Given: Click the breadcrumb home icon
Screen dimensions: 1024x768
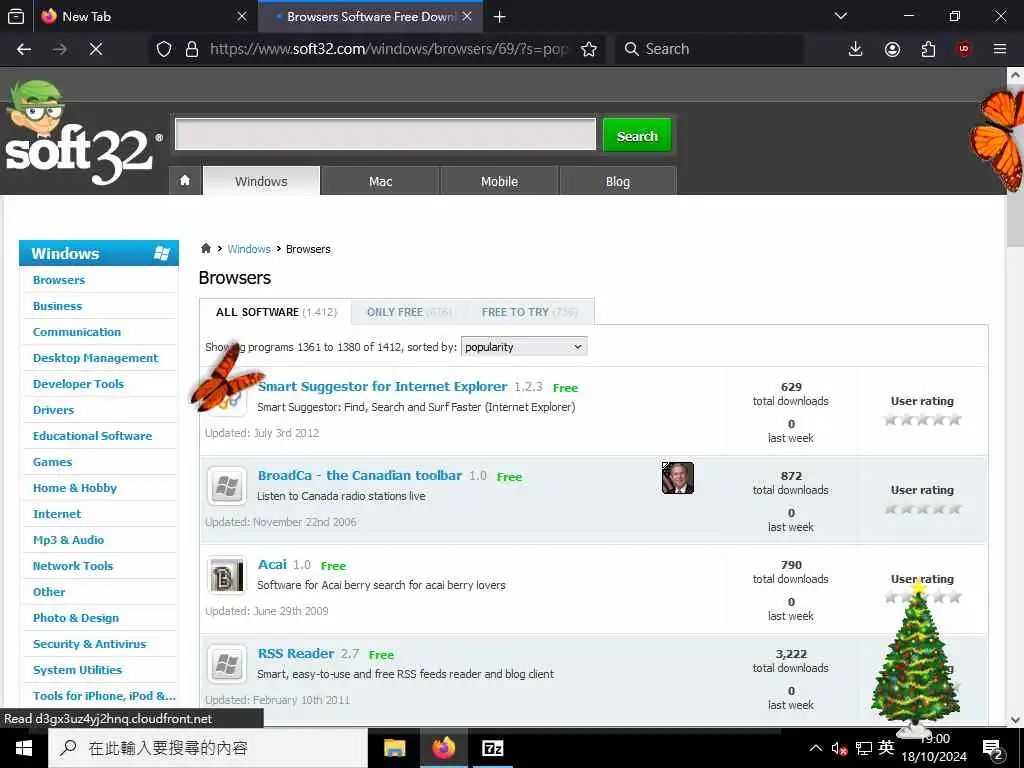Looking at the screenshot, I should [206, 248].
